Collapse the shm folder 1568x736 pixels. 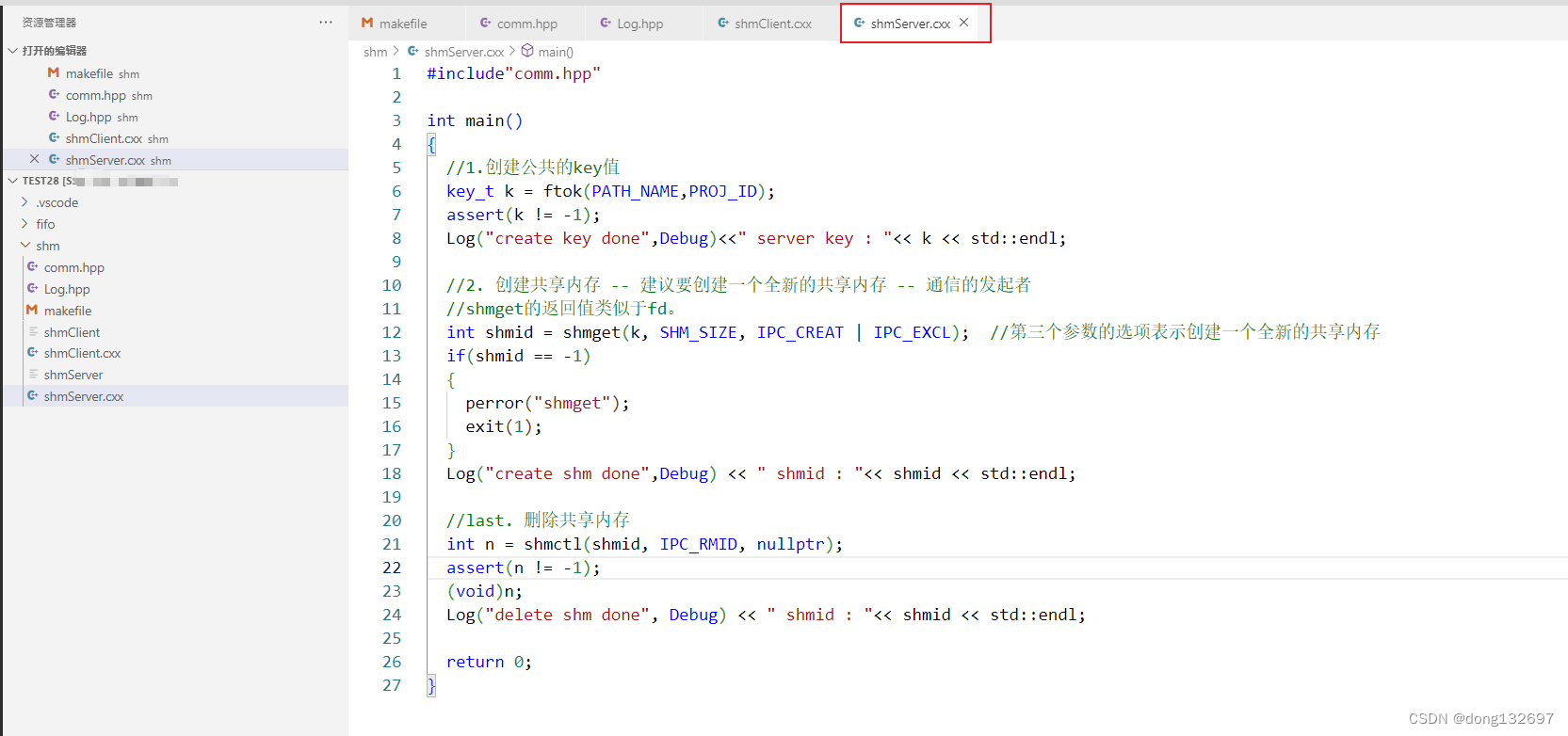tap(24, 246)
